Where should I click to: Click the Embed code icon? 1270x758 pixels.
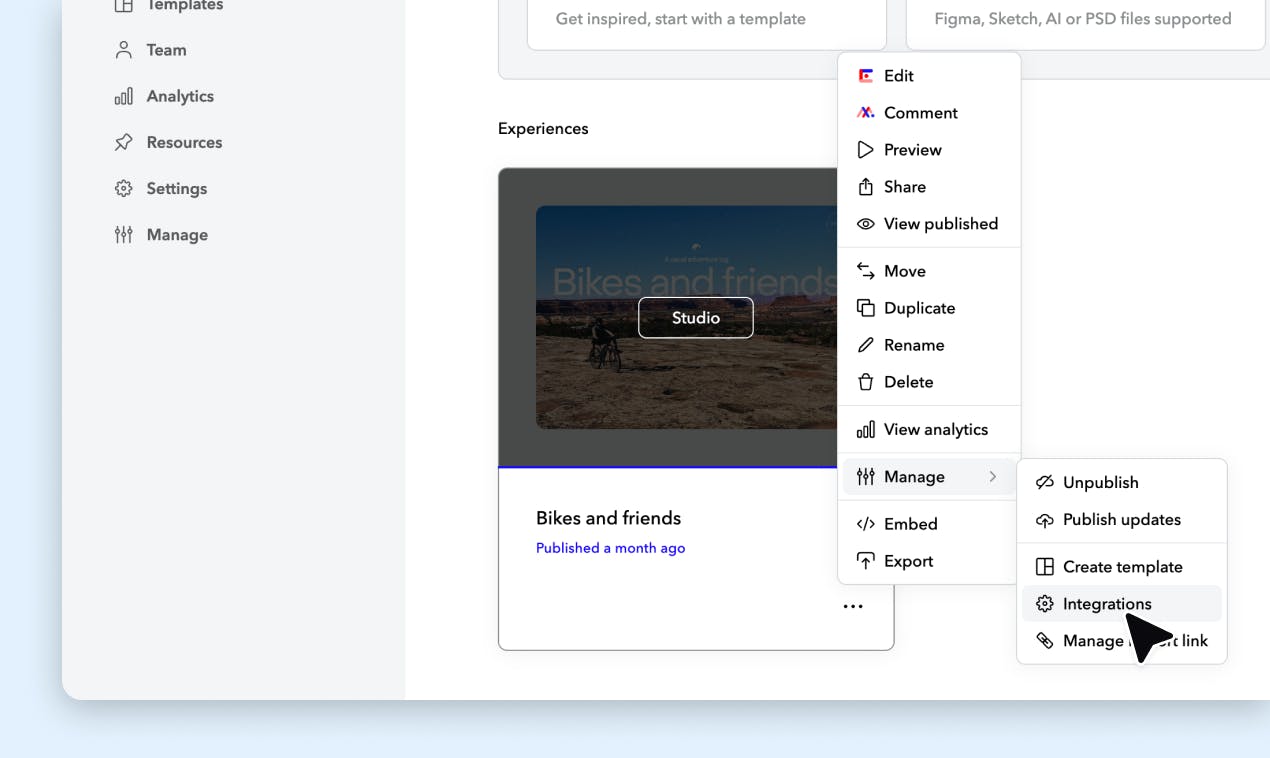[x=866, y=524]
